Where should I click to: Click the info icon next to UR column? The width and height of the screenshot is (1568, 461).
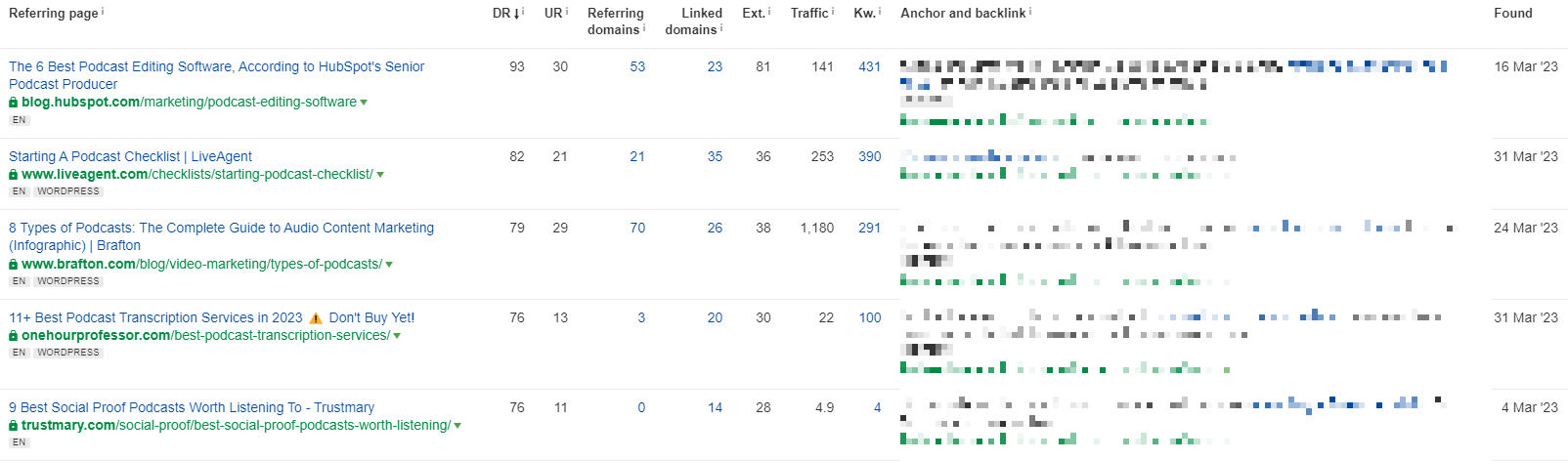point(567,11)
